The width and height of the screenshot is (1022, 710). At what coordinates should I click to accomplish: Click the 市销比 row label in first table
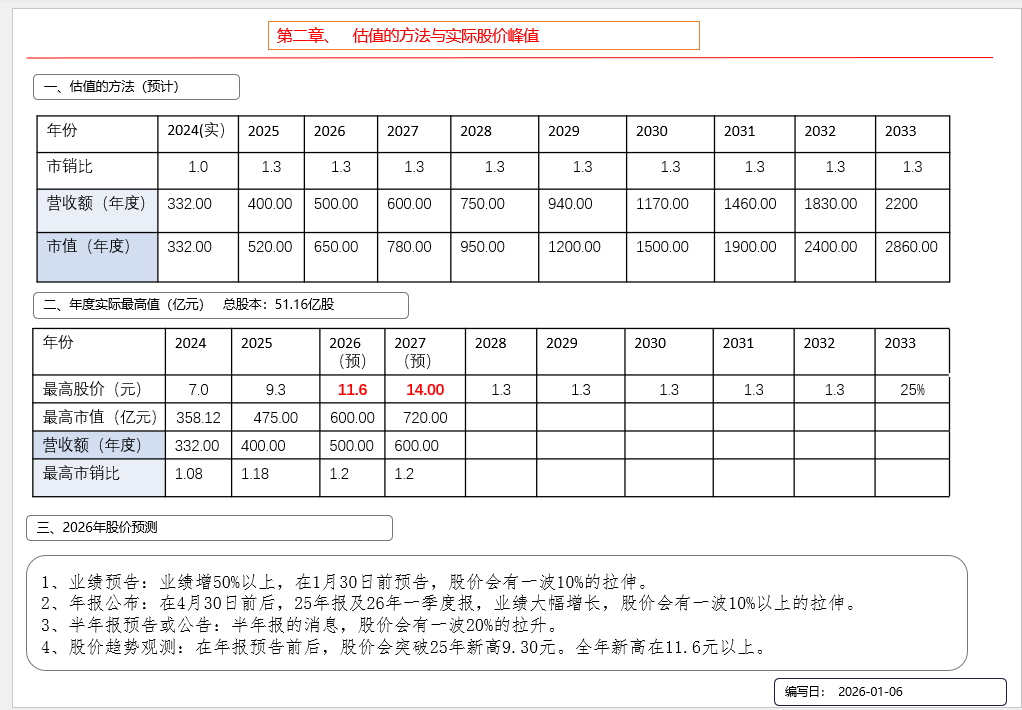coord(97,171)
